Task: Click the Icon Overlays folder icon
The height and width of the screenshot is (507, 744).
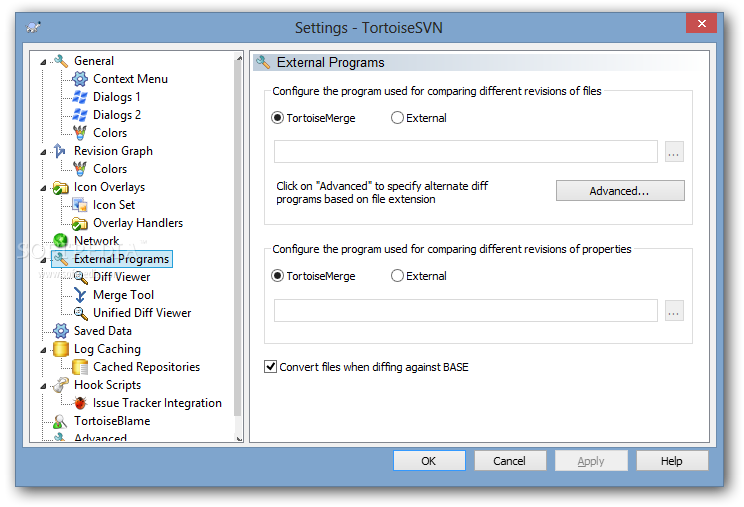Action: (x=61, y=187)
